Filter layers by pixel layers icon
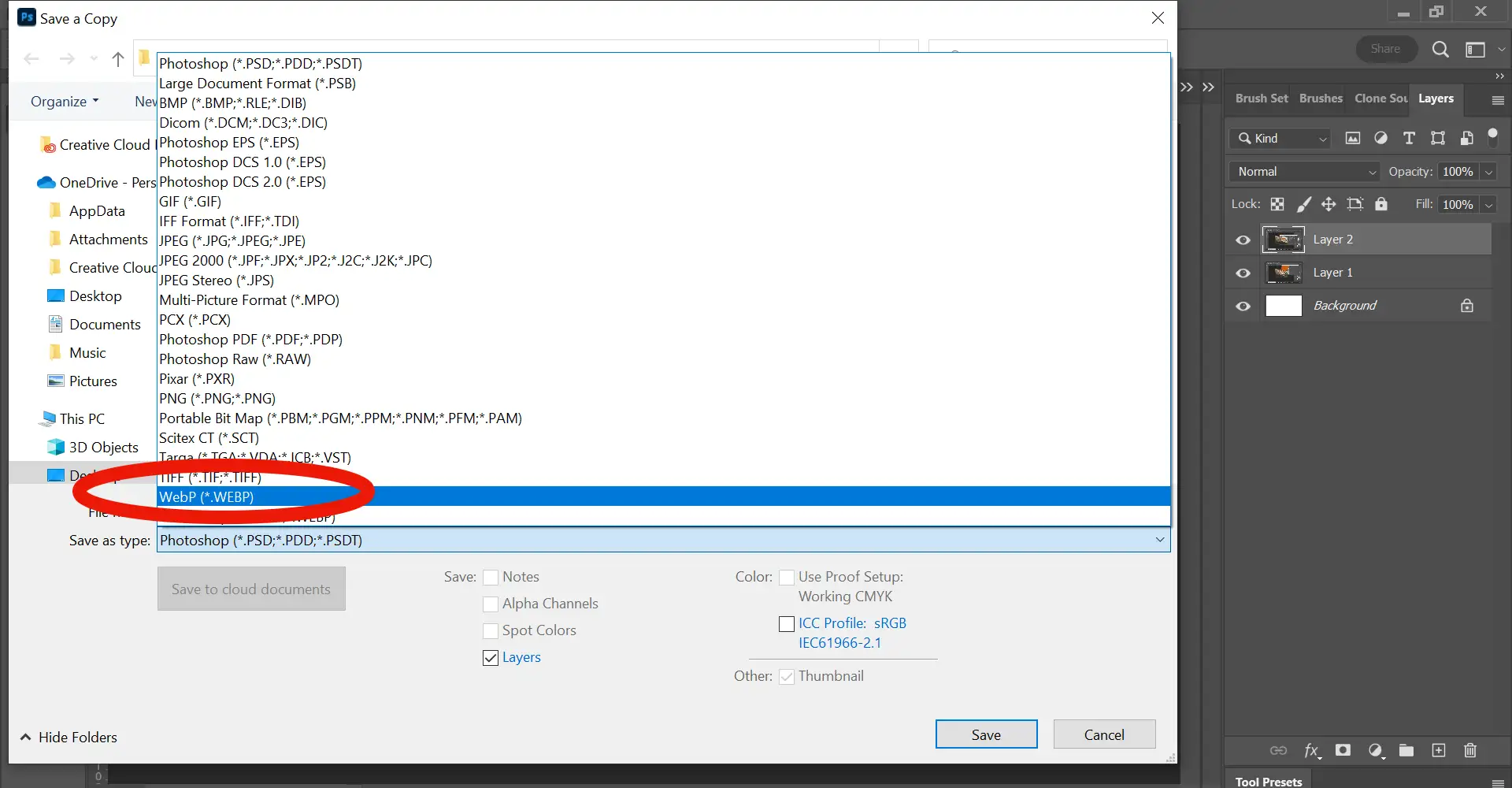This screenshot has width=1512, height=788. (x=1352, y=138)
